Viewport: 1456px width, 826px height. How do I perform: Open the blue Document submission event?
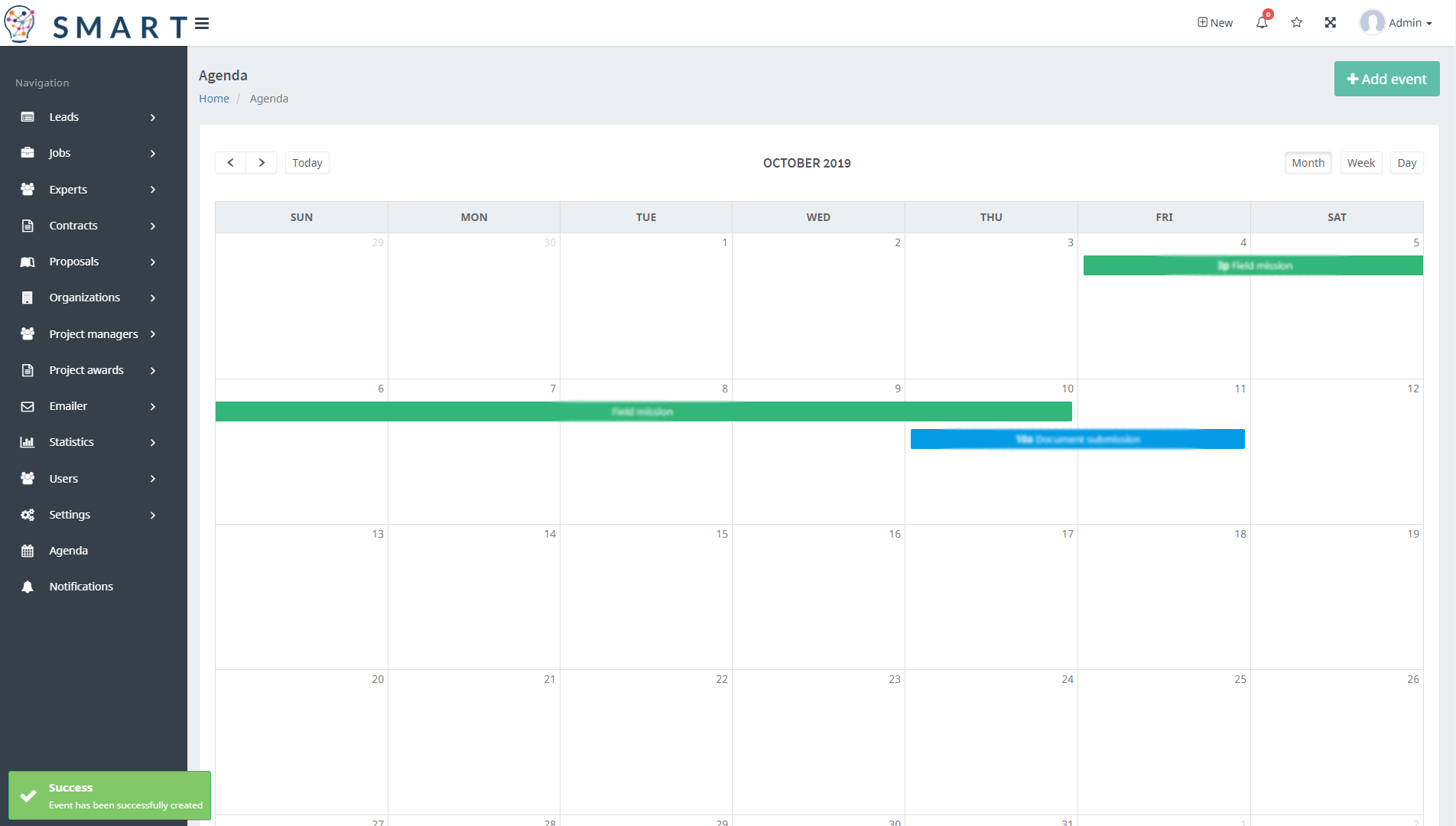(x=1077, y=439)
